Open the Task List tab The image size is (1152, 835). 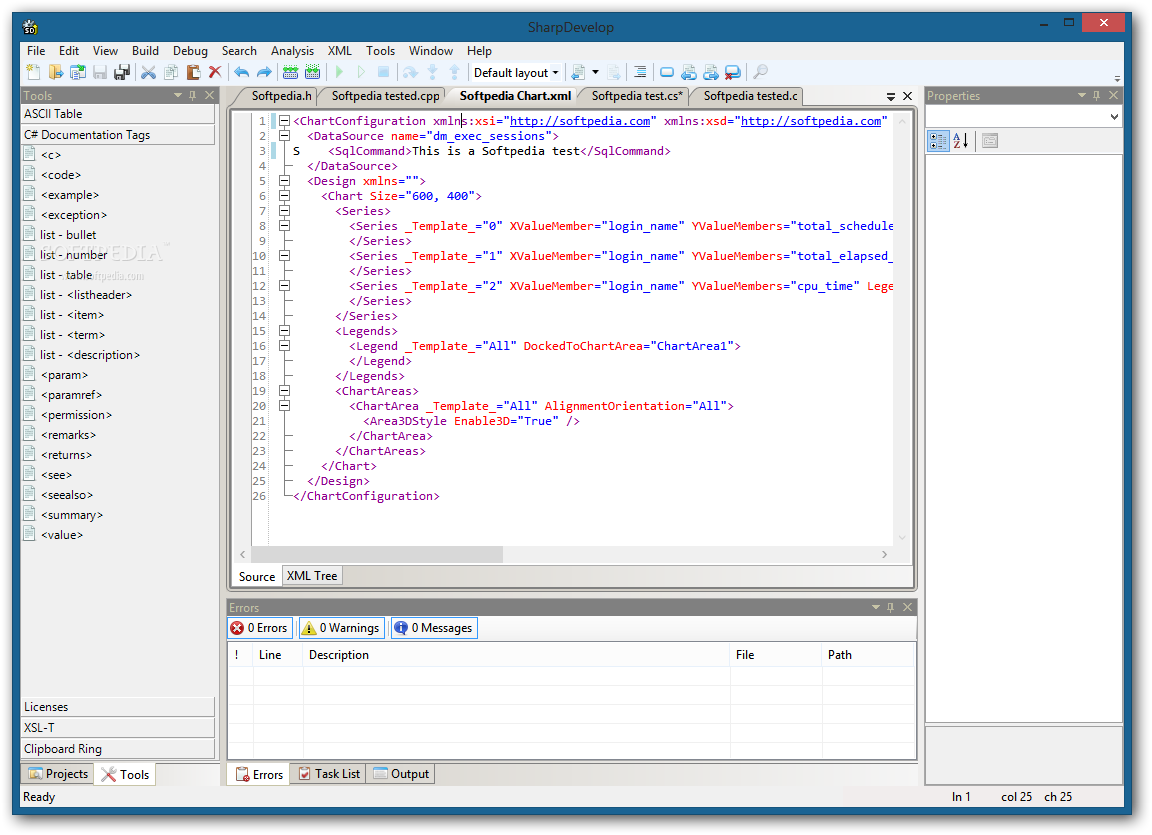pos(330,774)
